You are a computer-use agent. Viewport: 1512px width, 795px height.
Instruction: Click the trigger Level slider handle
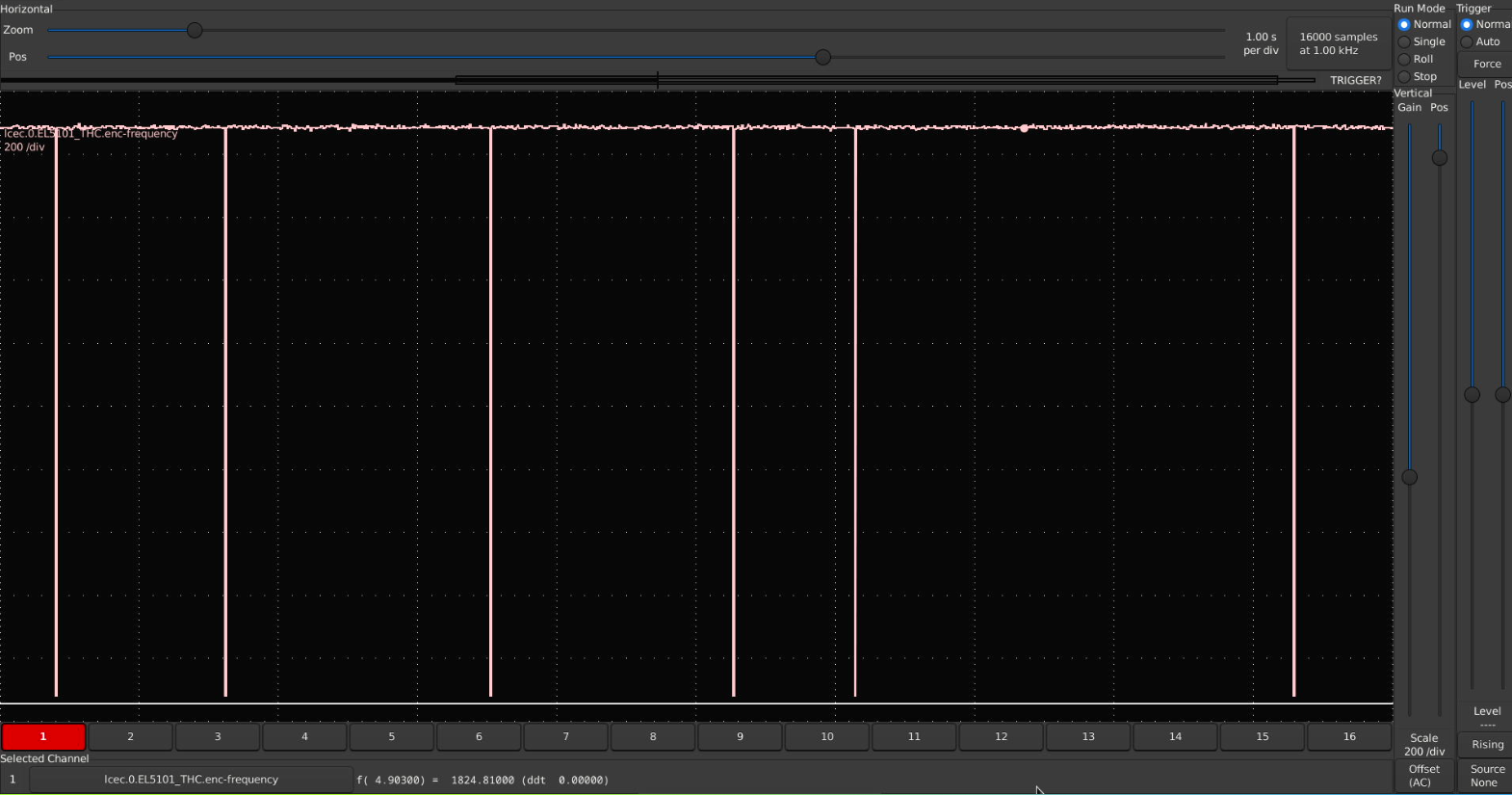(x=1473, y=394)
